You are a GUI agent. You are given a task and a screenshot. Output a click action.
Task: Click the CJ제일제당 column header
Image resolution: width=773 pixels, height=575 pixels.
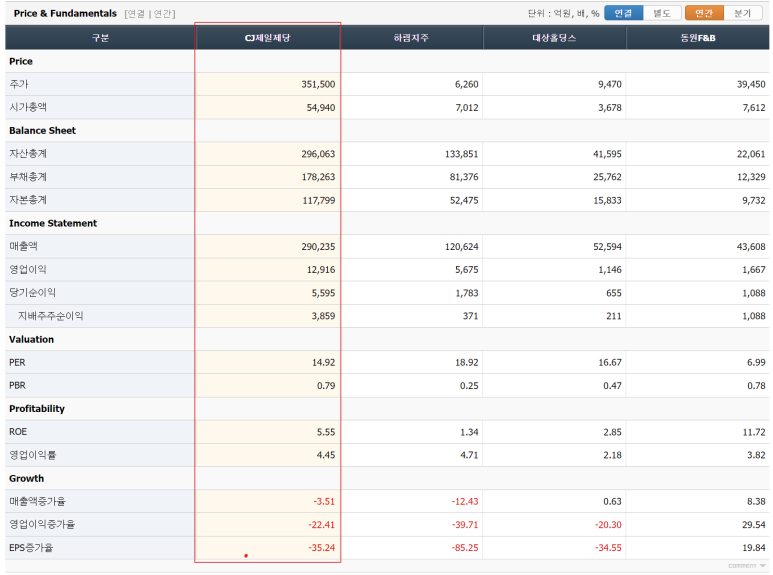[268, 38]
